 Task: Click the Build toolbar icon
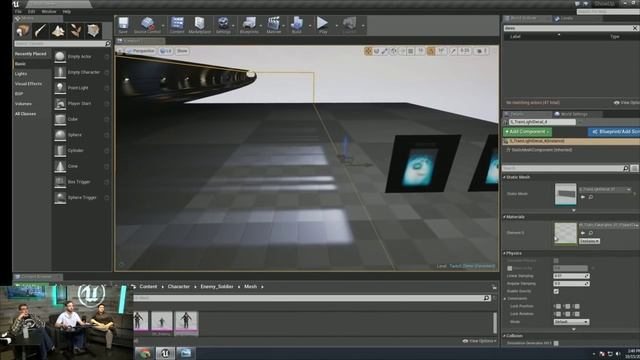click(297, 25)
